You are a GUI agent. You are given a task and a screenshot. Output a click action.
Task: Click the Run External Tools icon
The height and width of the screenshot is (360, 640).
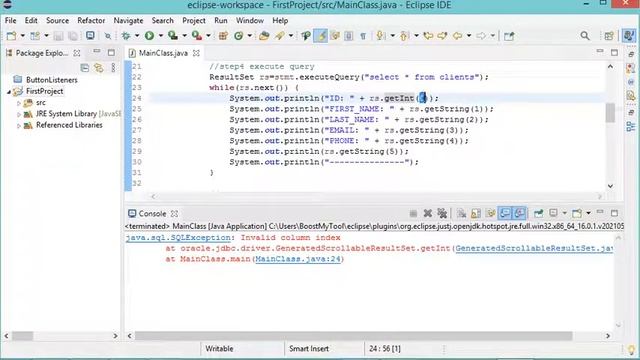click(x=197, y=36)
